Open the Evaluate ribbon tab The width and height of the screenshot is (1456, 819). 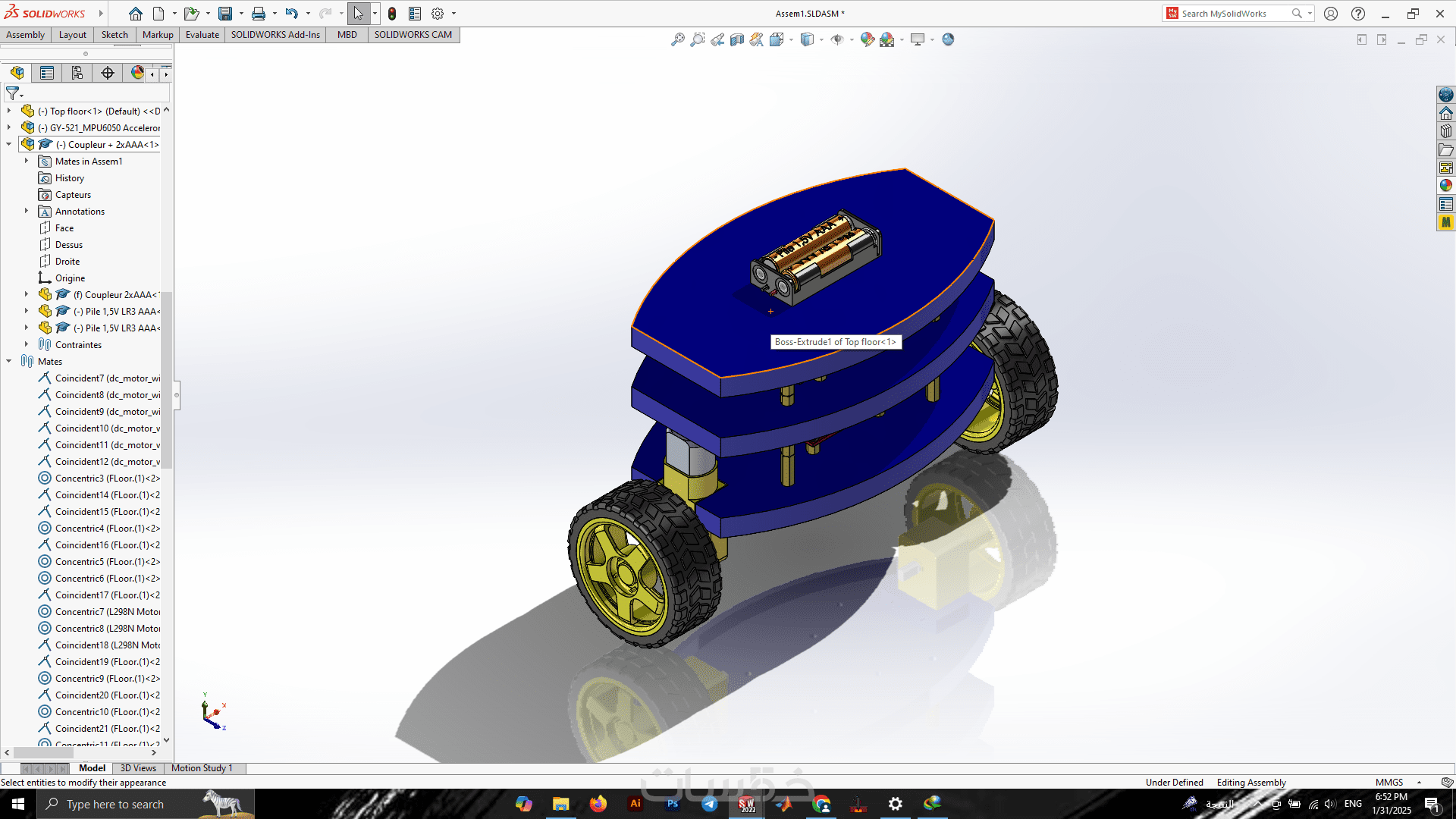(x=202, y=35)
